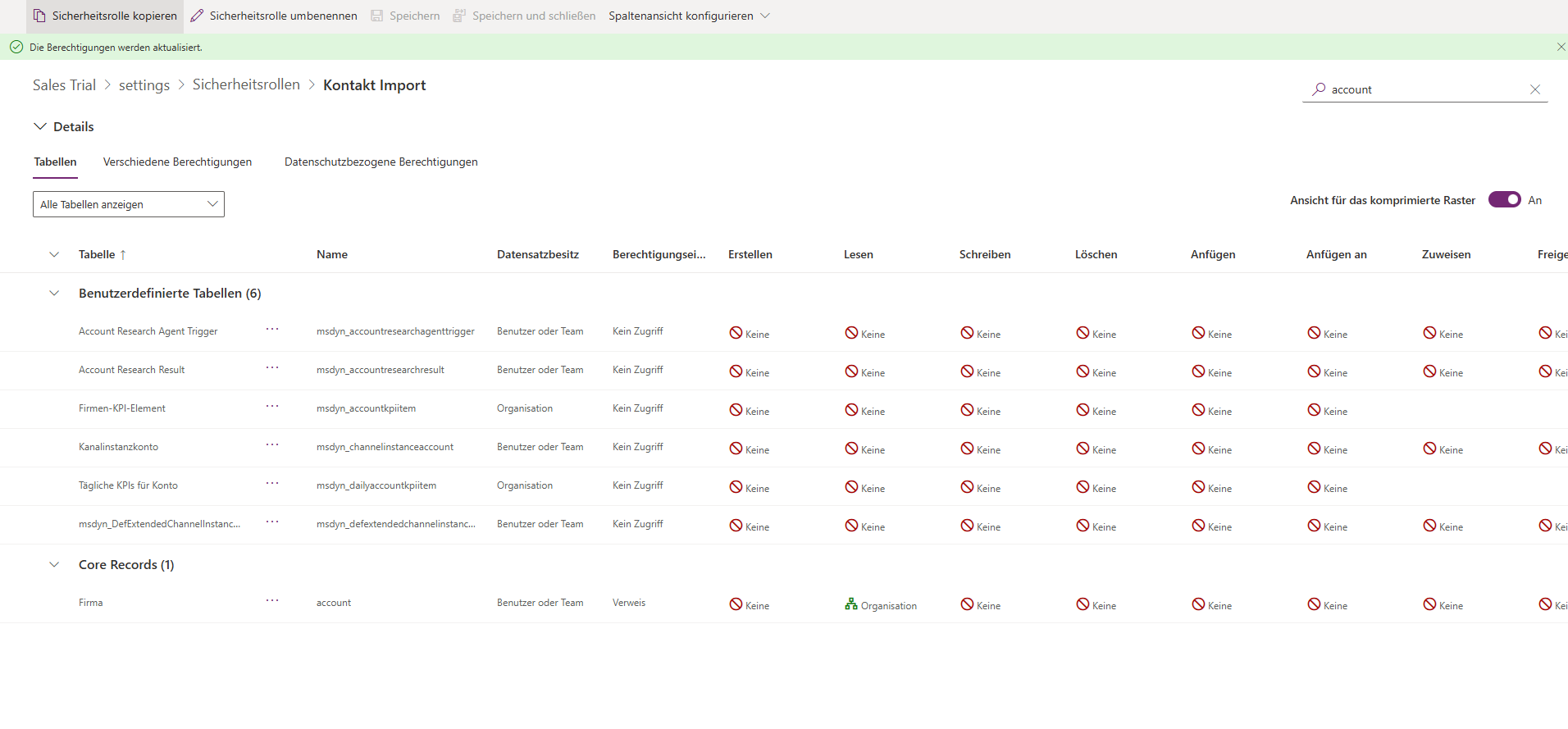
Task: Open more options for Firma row
Action: pyautogui.click(x=272, y=601)
